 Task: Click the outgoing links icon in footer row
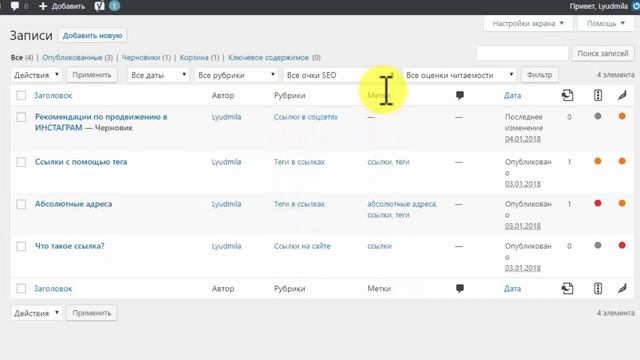tap(567, 289)
